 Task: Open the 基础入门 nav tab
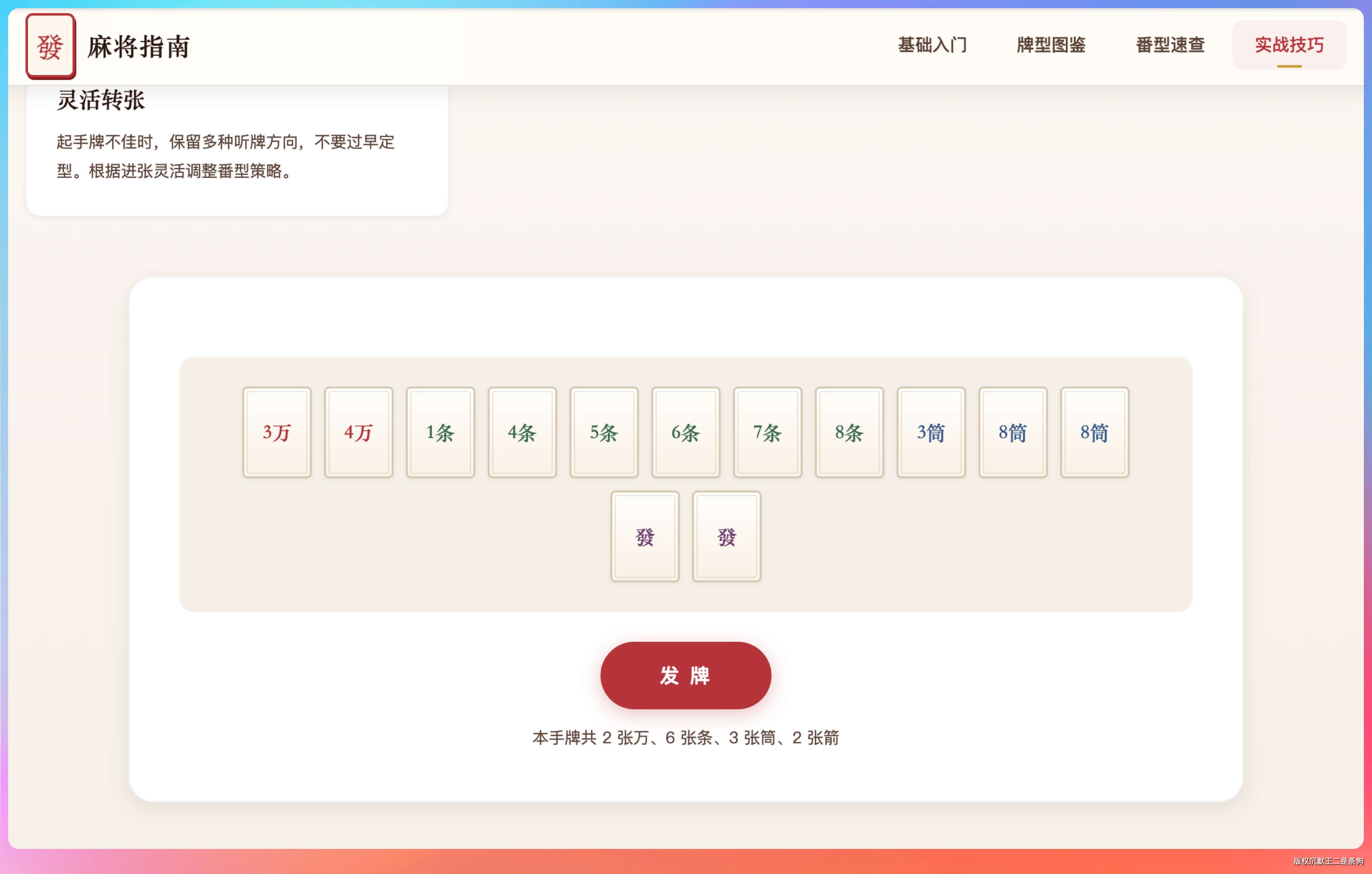[932, 45]
